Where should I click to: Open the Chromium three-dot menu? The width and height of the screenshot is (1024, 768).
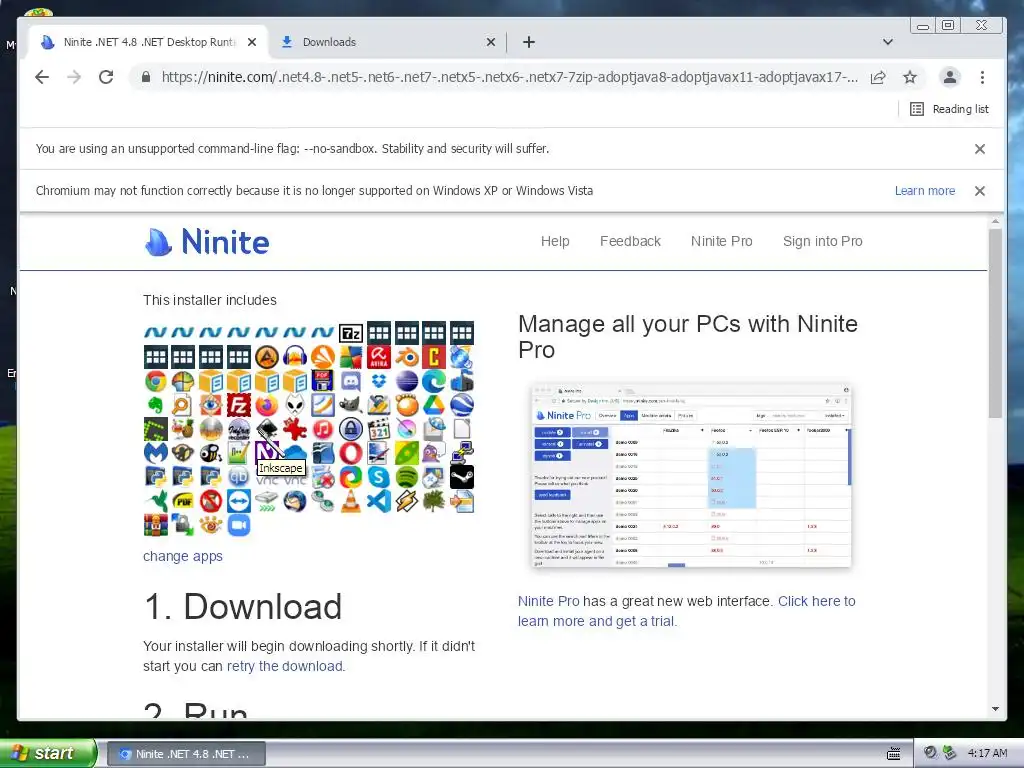[x=982, y=77]
